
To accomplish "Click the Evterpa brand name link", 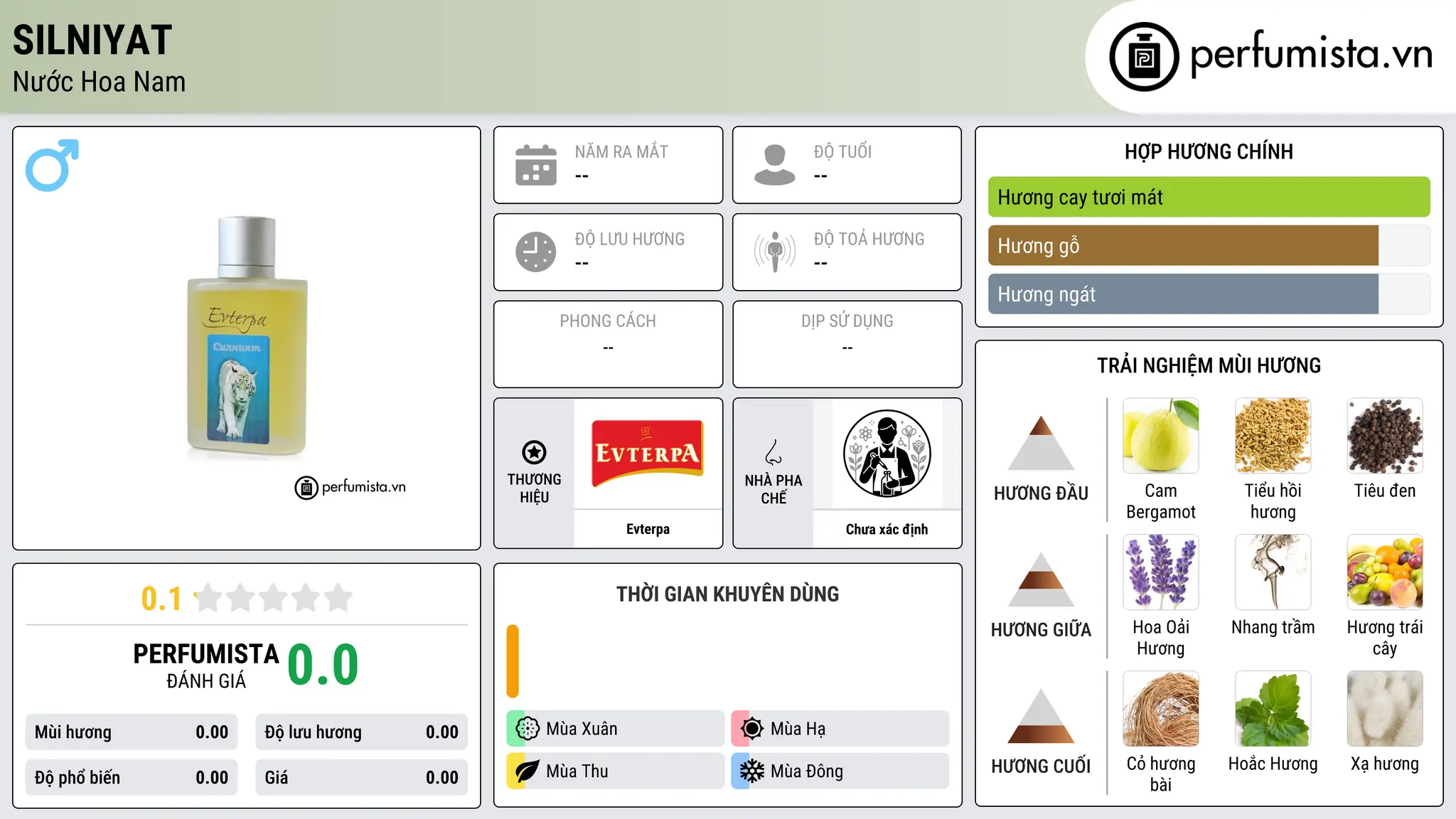I will click(x=648, y=529).
